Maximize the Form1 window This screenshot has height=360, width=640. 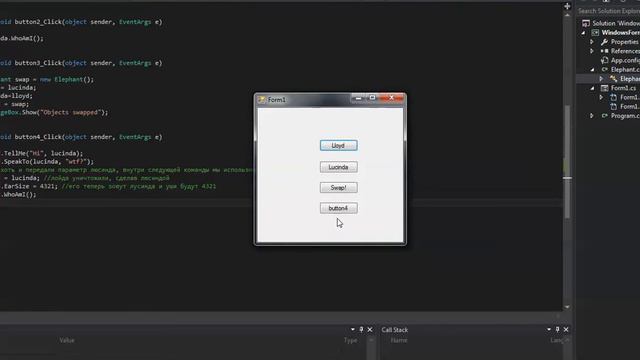[372, 98]
